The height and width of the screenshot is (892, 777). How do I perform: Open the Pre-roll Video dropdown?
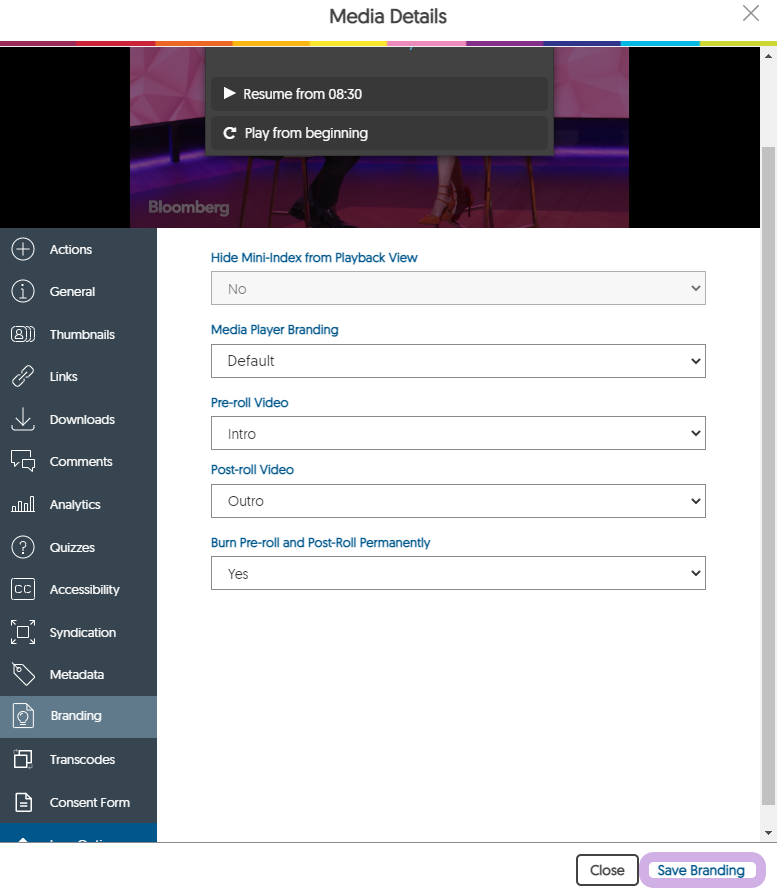click(x=458, y=434)
